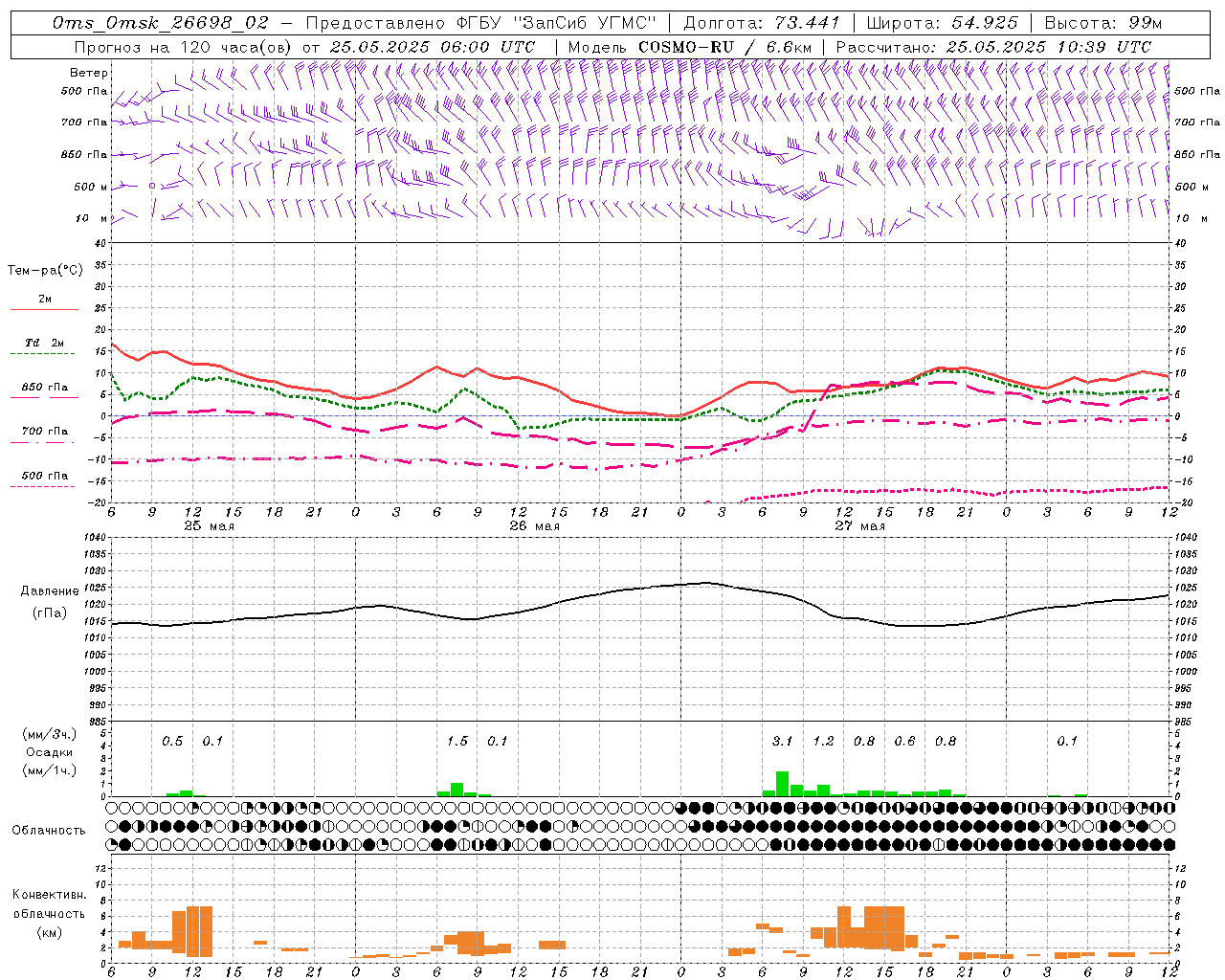
Task: Click the "(мм/1ч.)" unit label
Action: point(49,770)
